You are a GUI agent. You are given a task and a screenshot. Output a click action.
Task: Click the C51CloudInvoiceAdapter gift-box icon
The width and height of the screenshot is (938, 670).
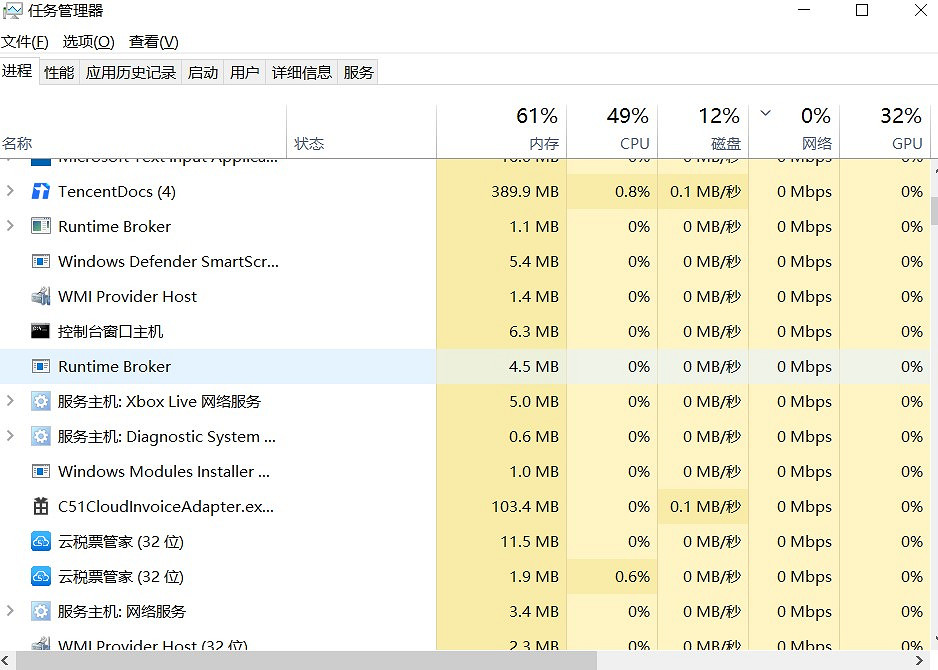coord(41,506)
